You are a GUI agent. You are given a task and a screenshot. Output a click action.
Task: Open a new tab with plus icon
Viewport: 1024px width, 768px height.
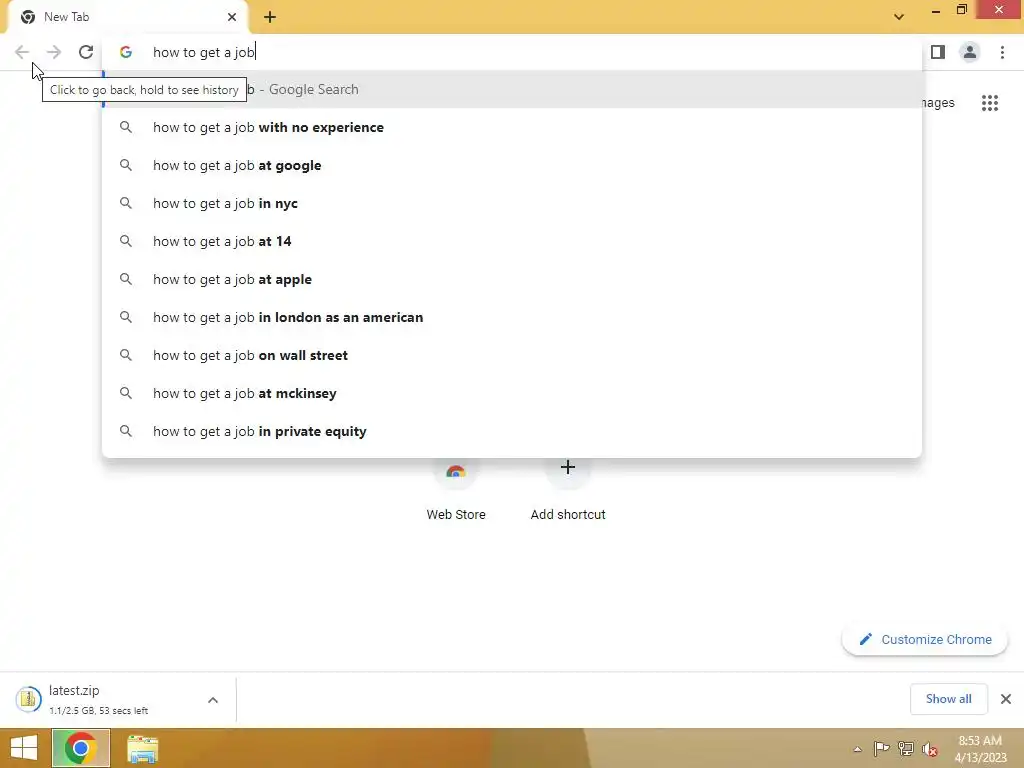[270, 18]
